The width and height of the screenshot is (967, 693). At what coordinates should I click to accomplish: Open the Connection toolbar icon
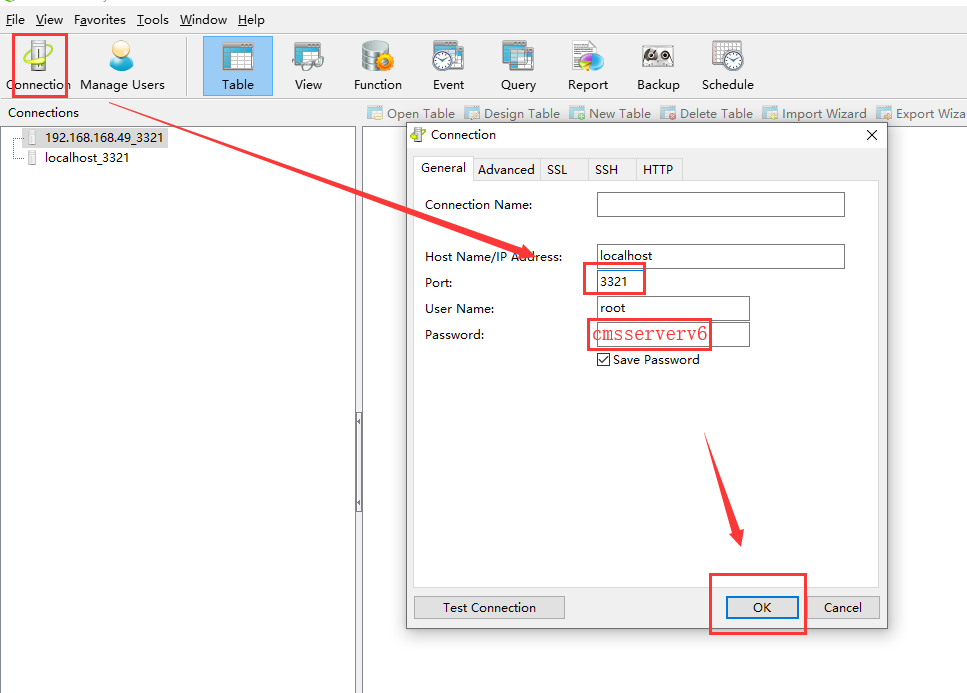point(38,65)
